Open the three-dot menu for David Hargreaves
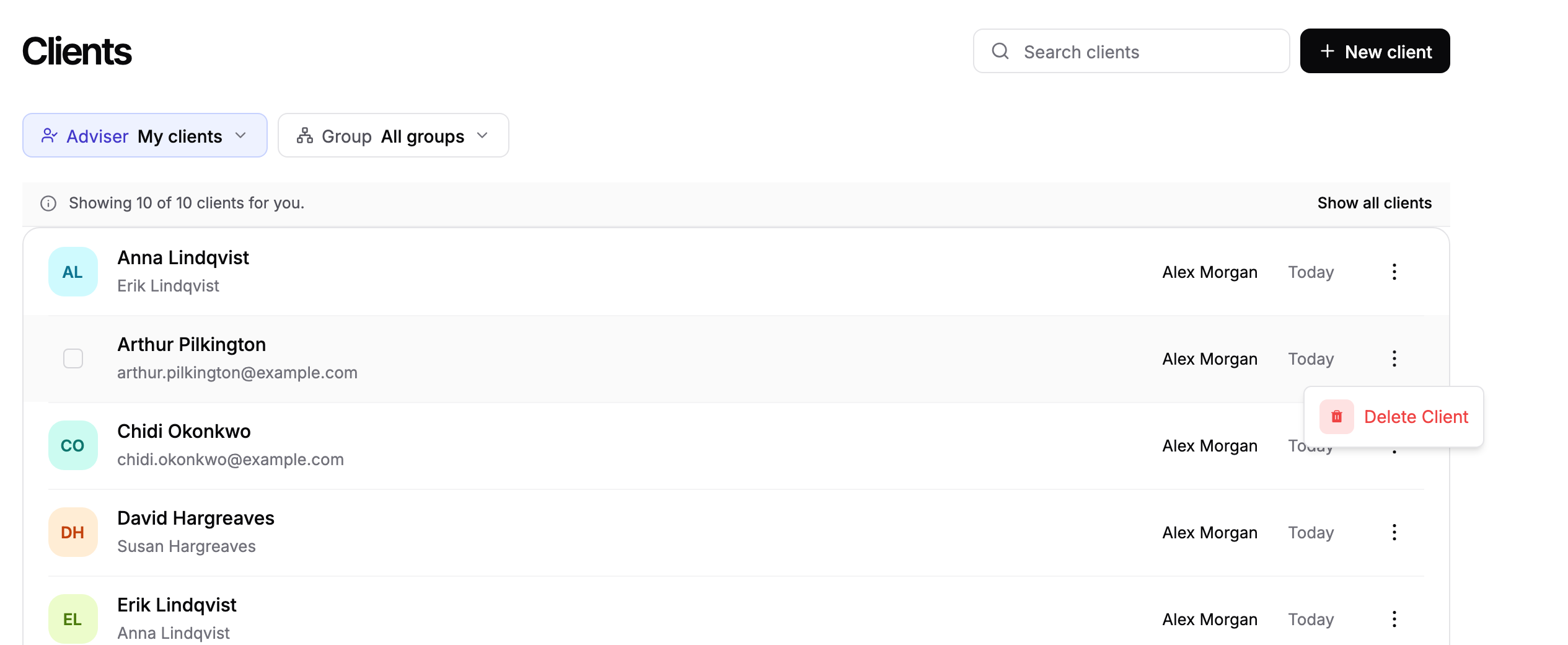 pos(1394,532)
